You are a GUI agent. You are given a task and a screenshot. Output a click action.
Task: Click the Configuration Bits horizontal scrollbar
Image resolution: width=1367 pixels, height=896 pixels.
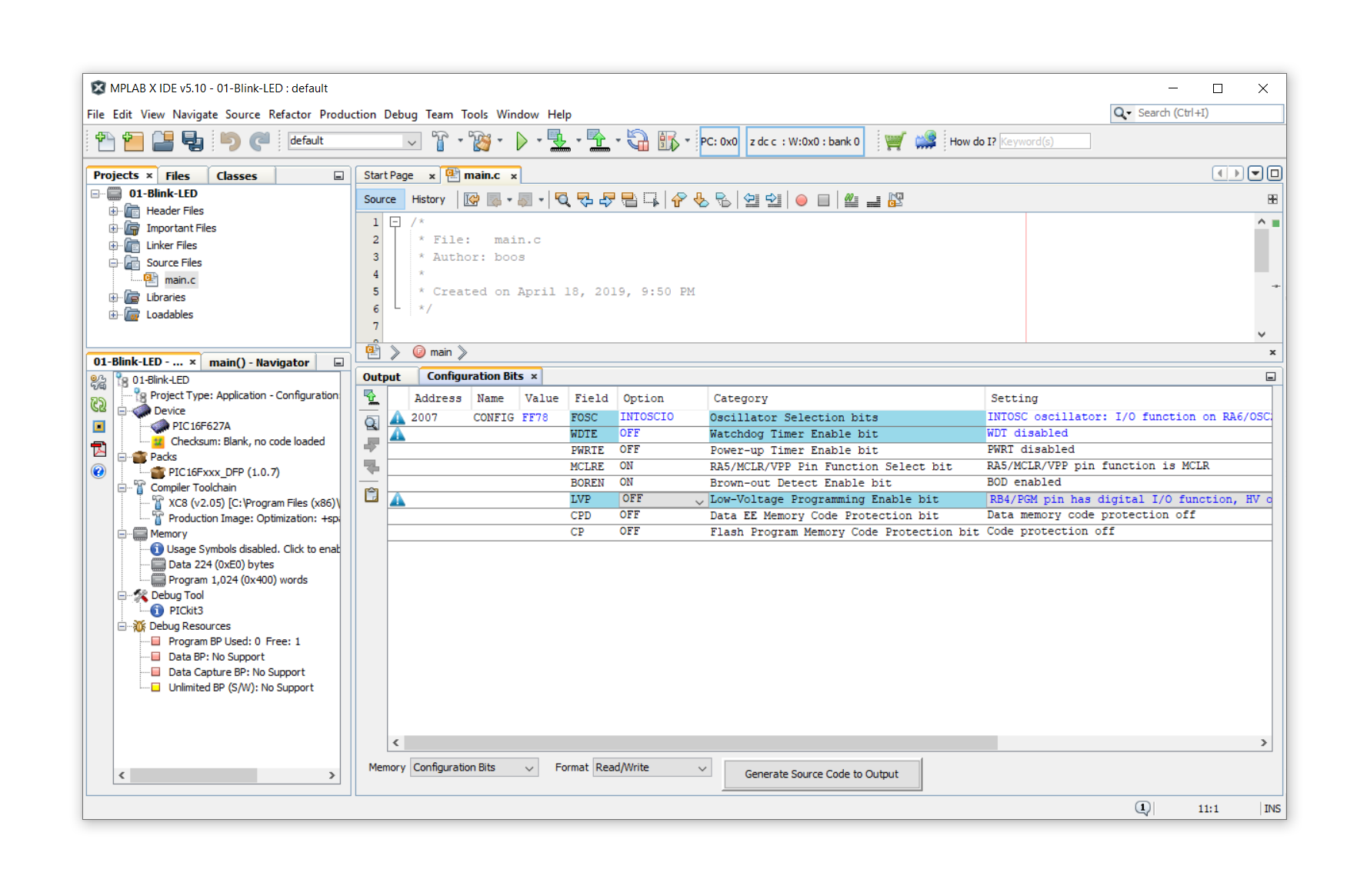(x=700, y=743)
